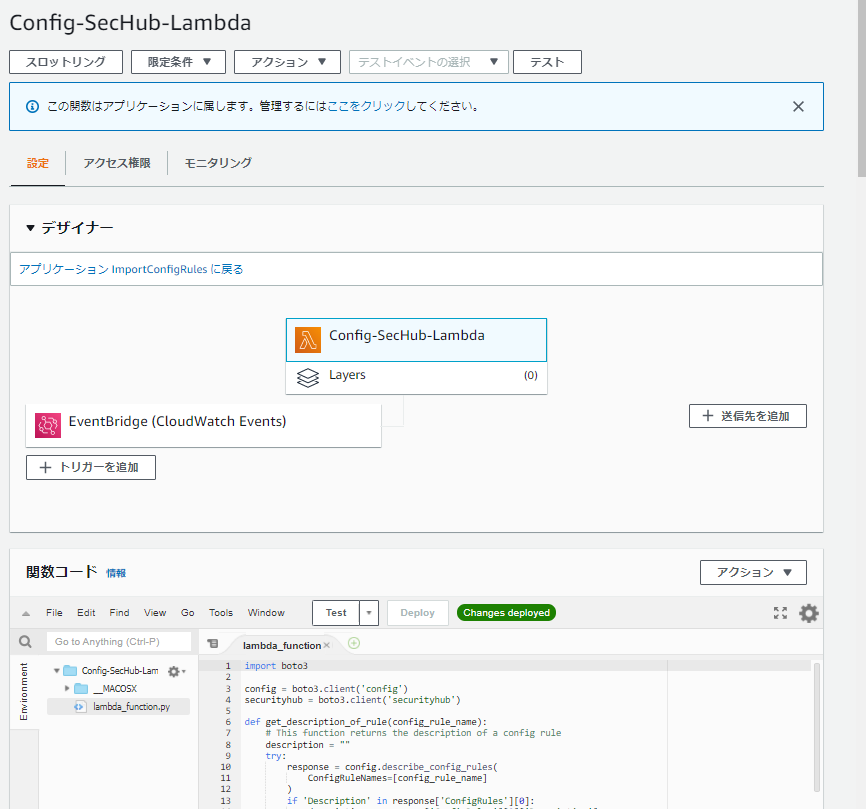
Task: Switch to the アクセス権限 tab
Action: pos(117,163)
